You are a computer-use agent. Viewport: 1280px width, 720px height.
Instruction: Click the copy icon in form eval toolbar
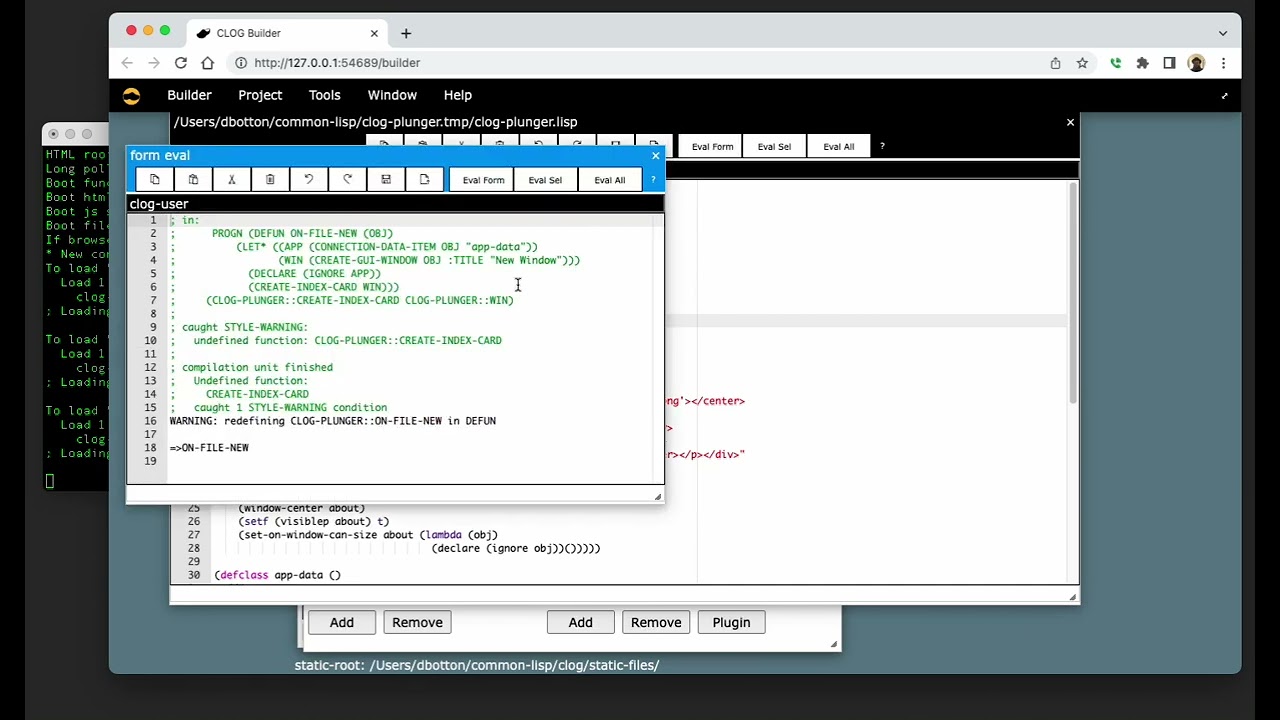point(155,180)
